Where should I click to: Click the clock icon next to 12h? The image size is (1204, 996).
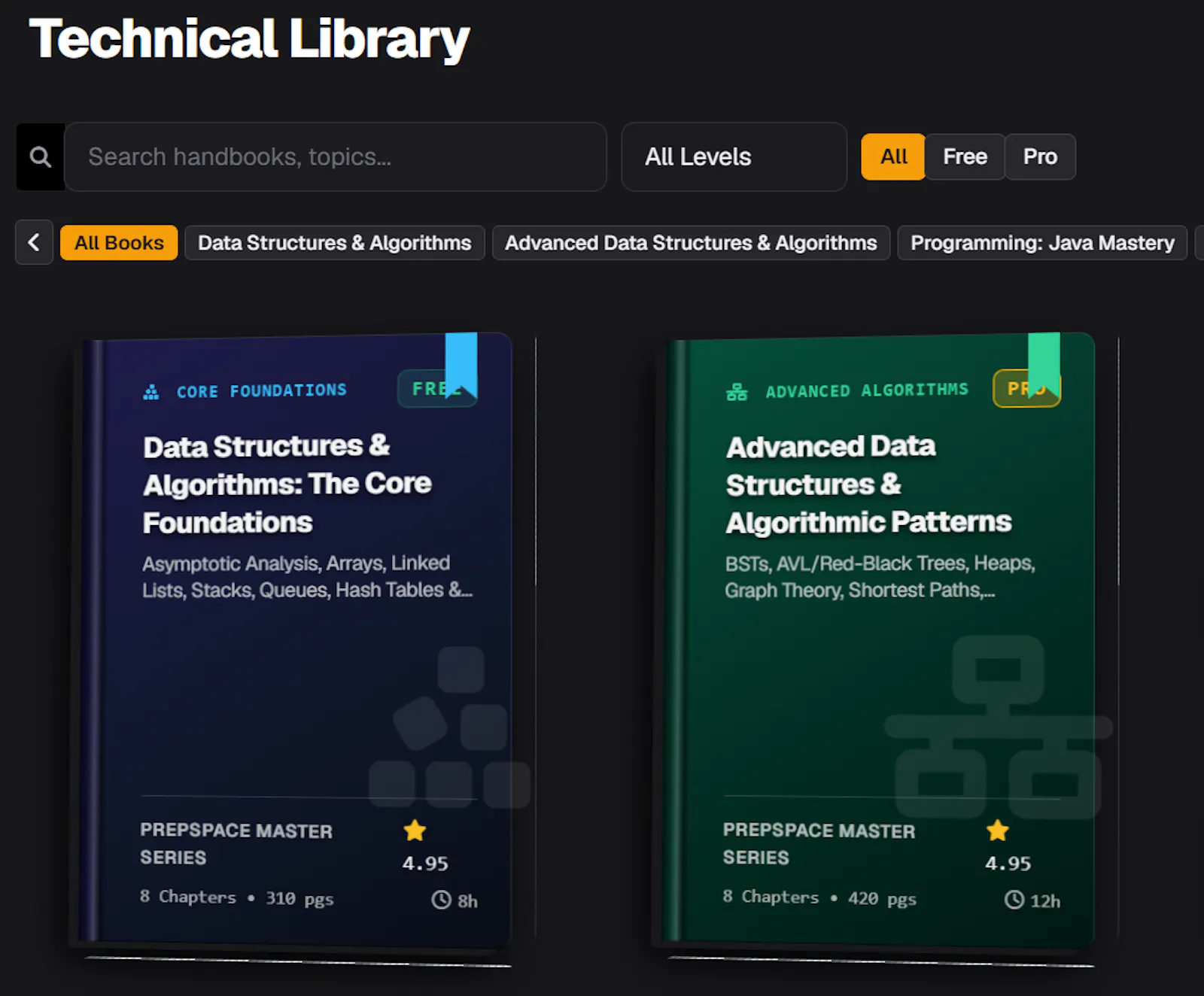1014,899
